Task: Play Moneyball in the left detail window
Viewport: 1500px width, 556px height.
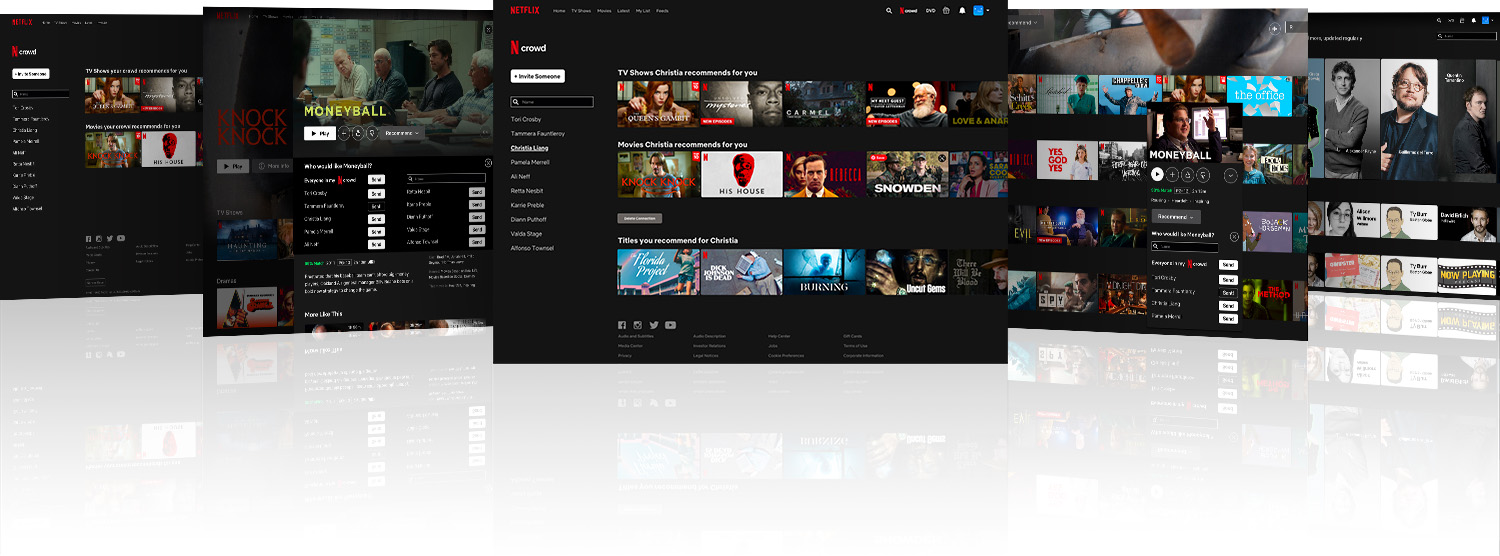Action: [x=320, y=133]
